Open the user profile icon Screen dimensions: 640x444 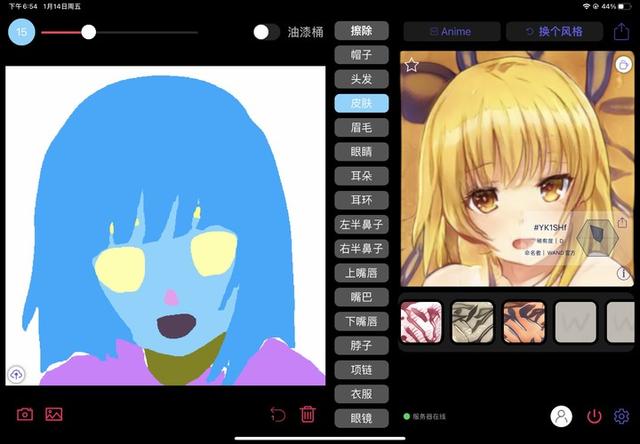pos(563,416)
